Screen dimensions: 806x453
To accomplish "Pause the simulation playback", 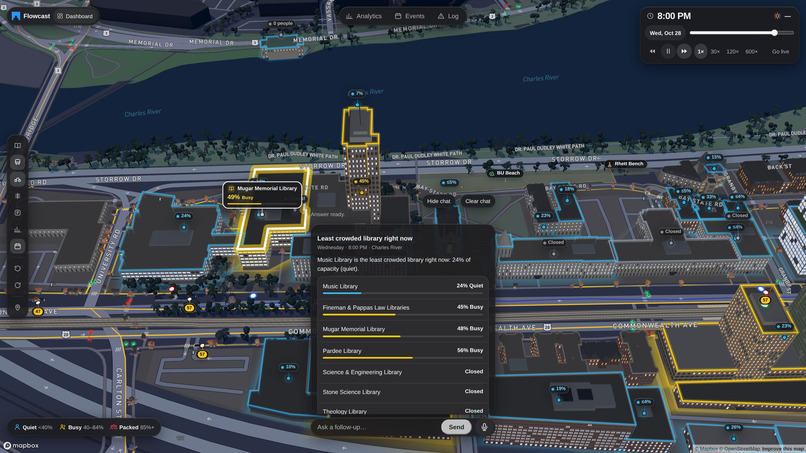I will pos(668,51).
